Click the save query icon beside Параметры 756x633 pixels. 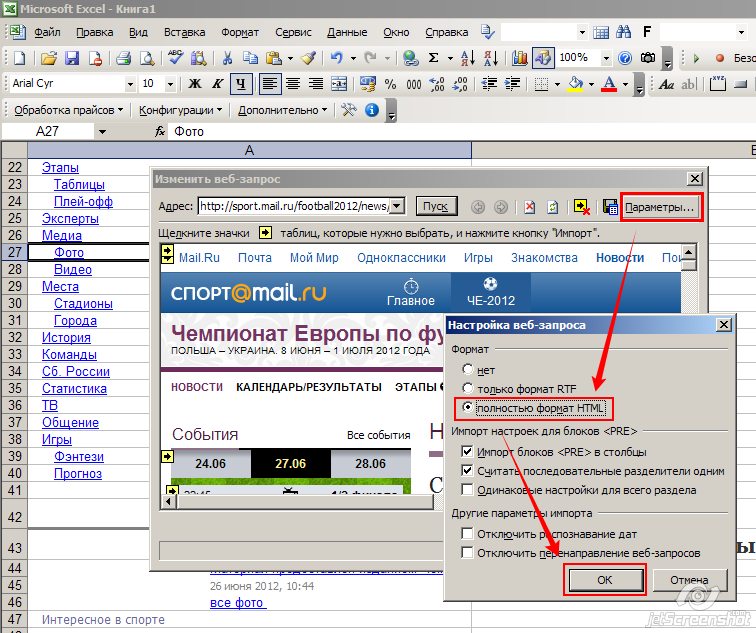(610, 207)
